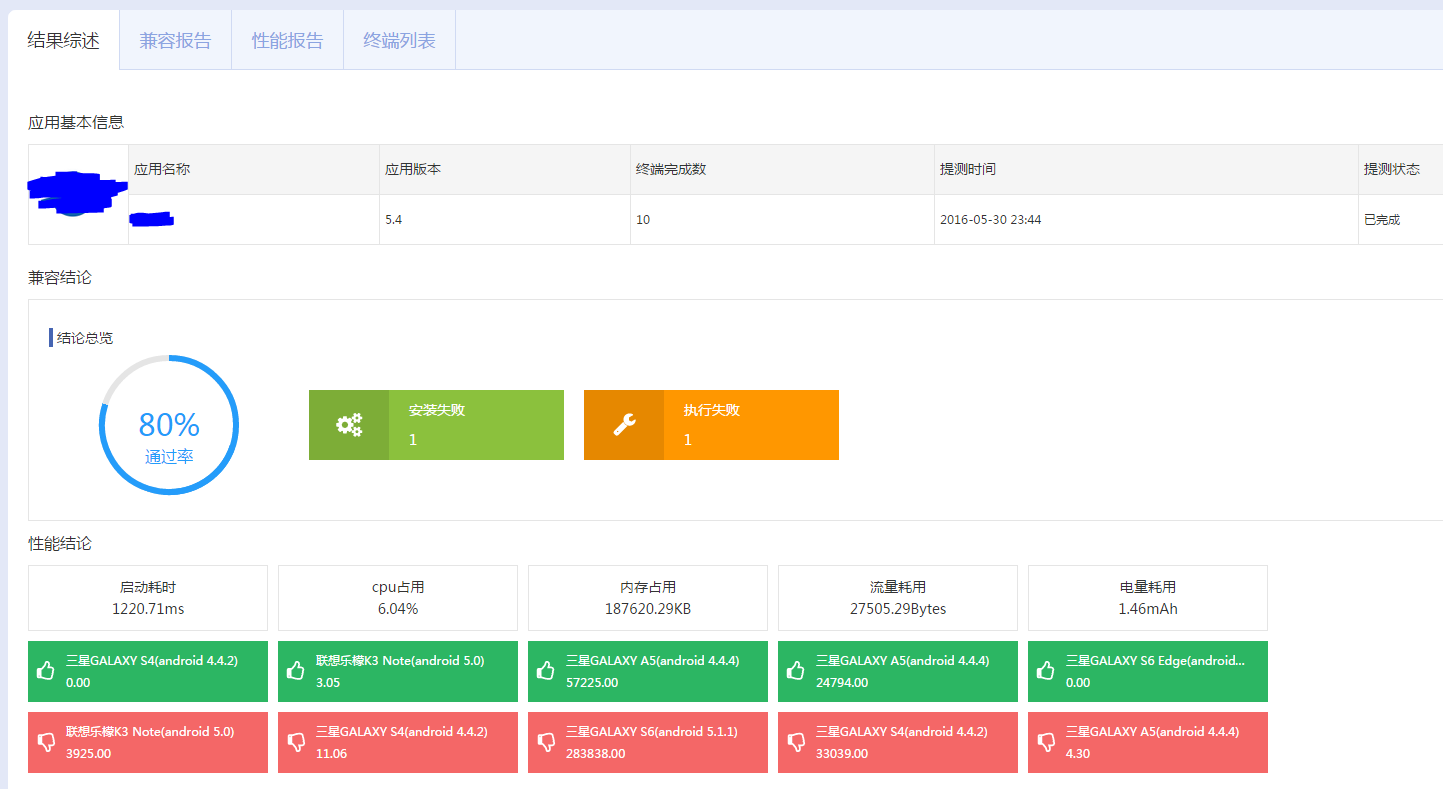Click the 80% 通过率 progress circle
Screen dimensions: 1443x789
169,425
